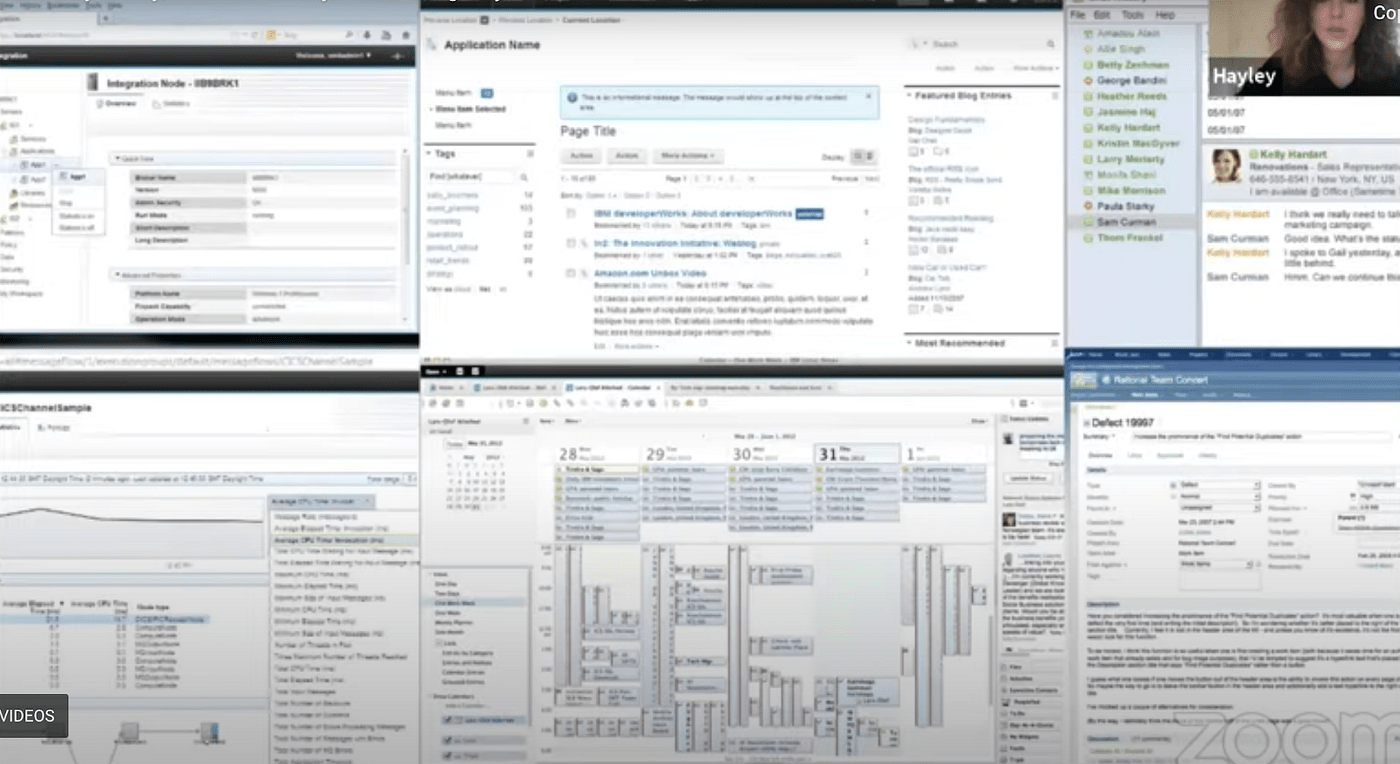Screen dimensions: 1400x764
Task: Click the magnifier icon in the Application Name search box
Action: point(1050,44)
